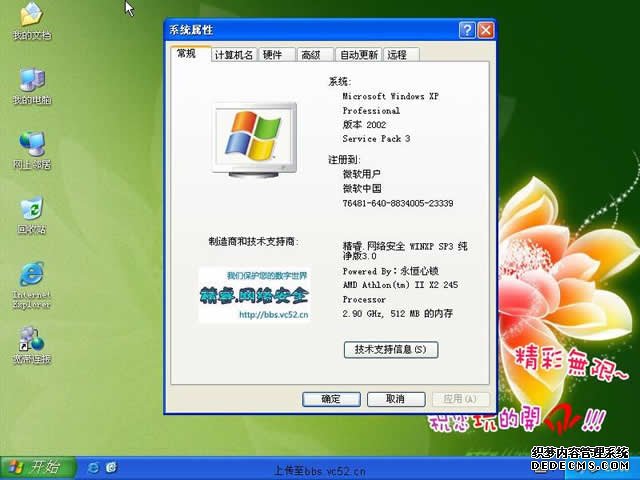This screenshot has width=640, height=480.
Task: Select the Network Neighborhood desktop icon
Action: tap(32, 150)
